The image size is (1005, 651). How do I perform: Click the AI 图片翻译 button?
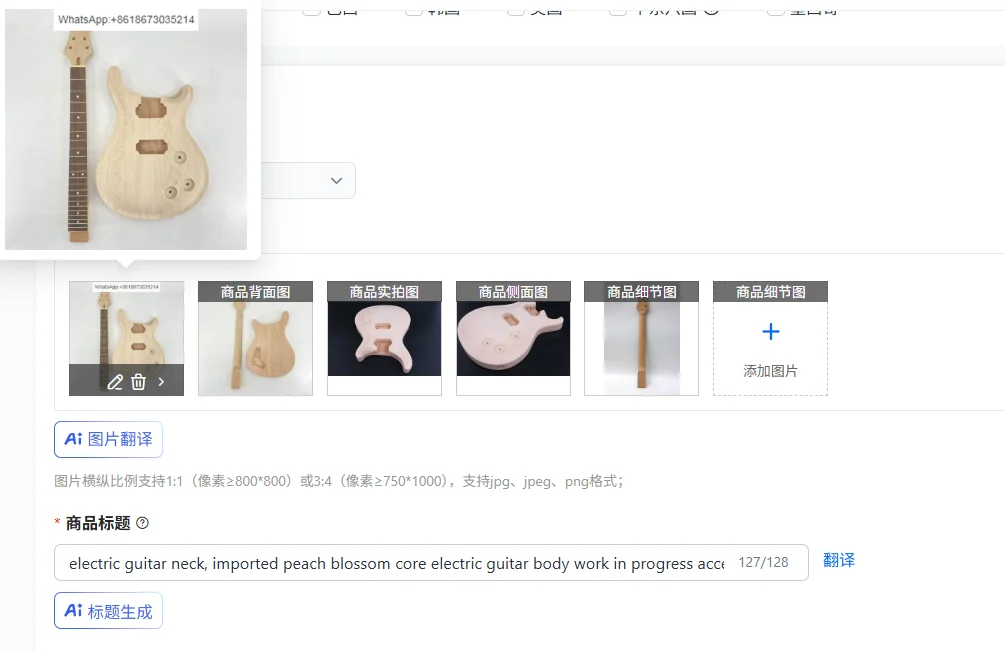(x=108, y=440)
